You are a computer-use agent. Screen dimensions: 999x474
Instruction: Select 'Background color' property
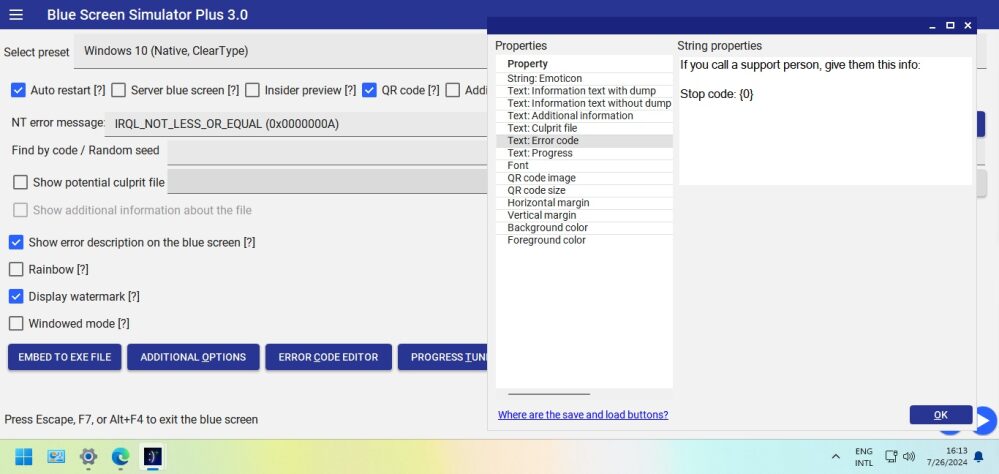[584, 227]
